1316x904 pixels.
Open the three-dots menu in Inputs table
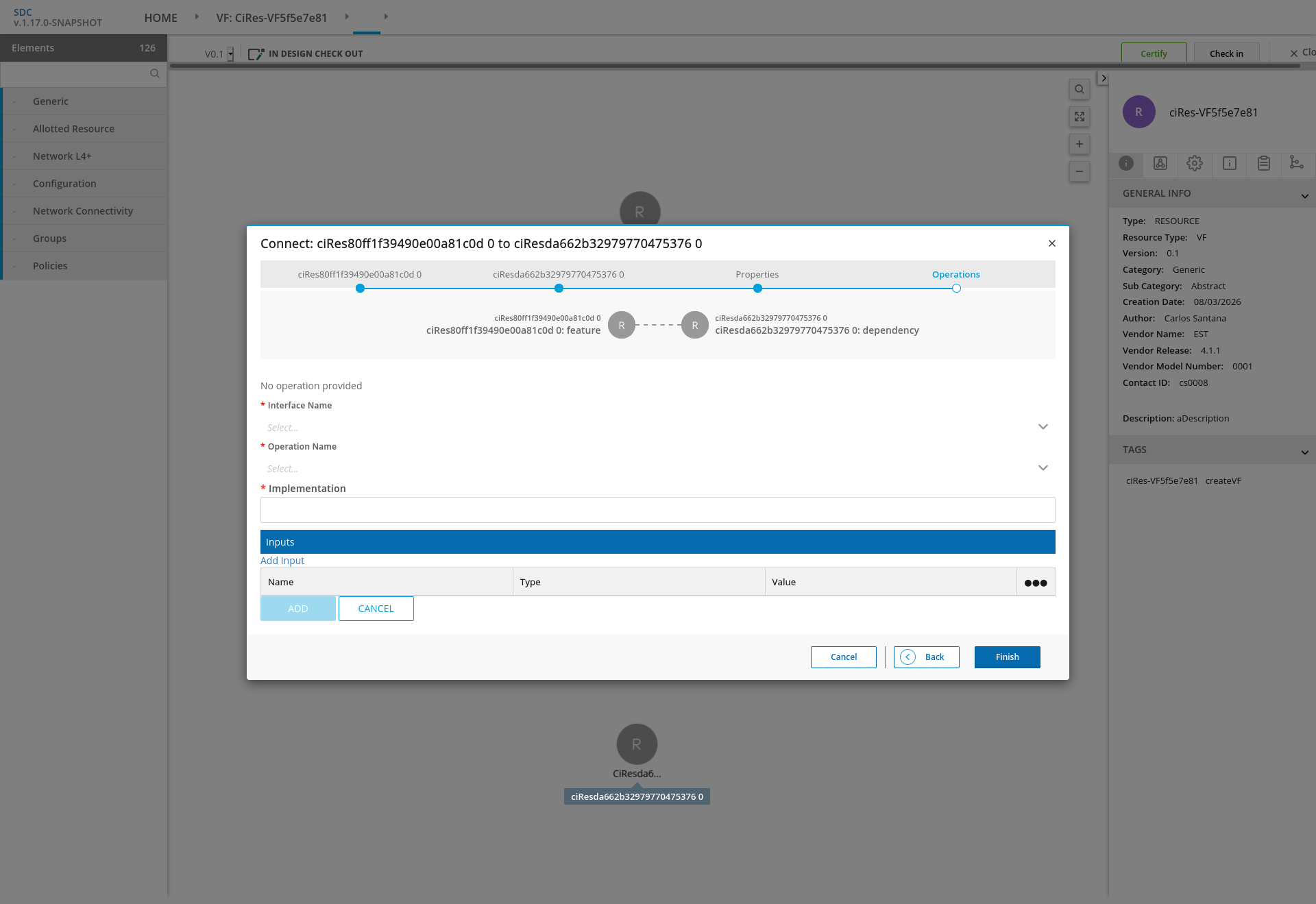(x=1035, y=583)
